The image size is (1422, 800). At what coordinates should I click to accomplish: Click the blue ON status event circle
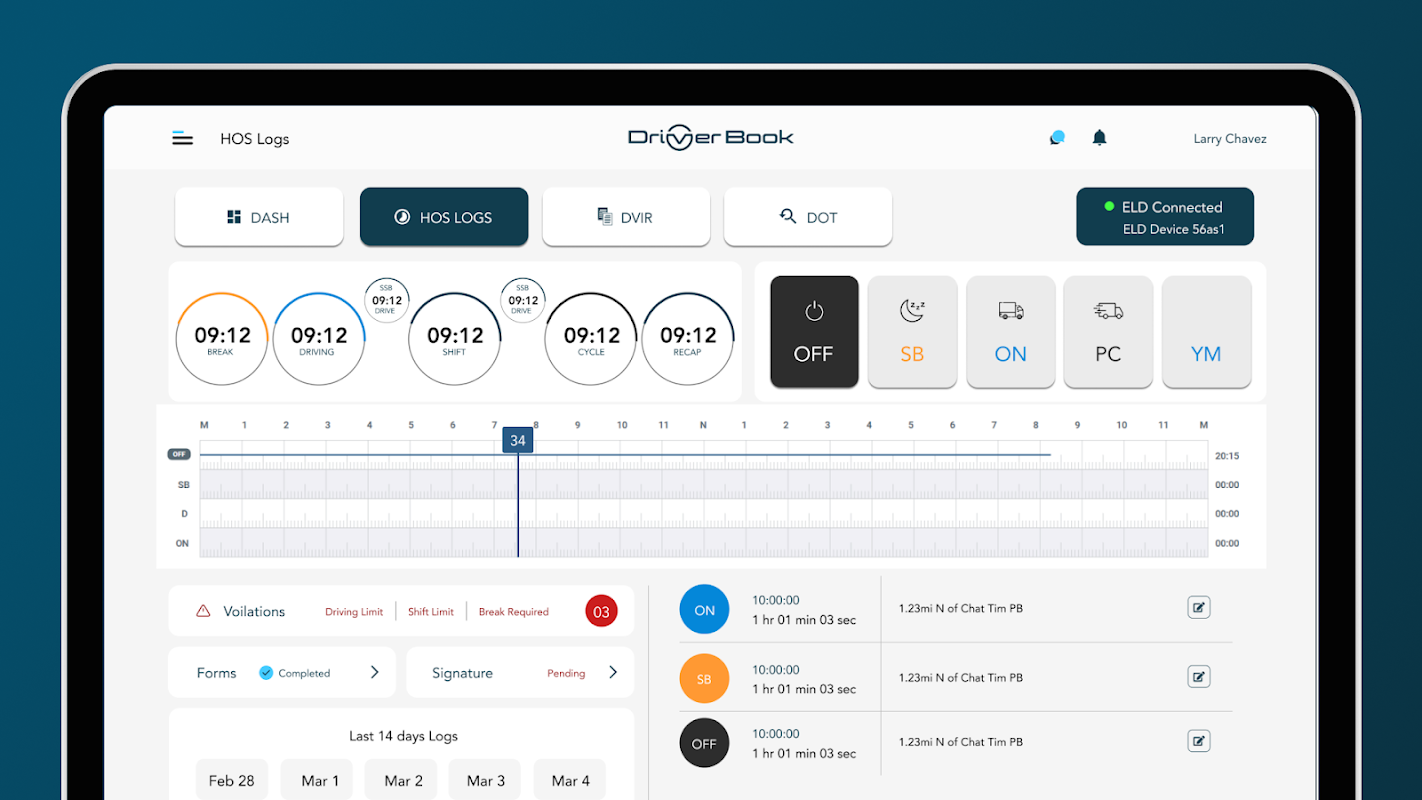point(704,610)
